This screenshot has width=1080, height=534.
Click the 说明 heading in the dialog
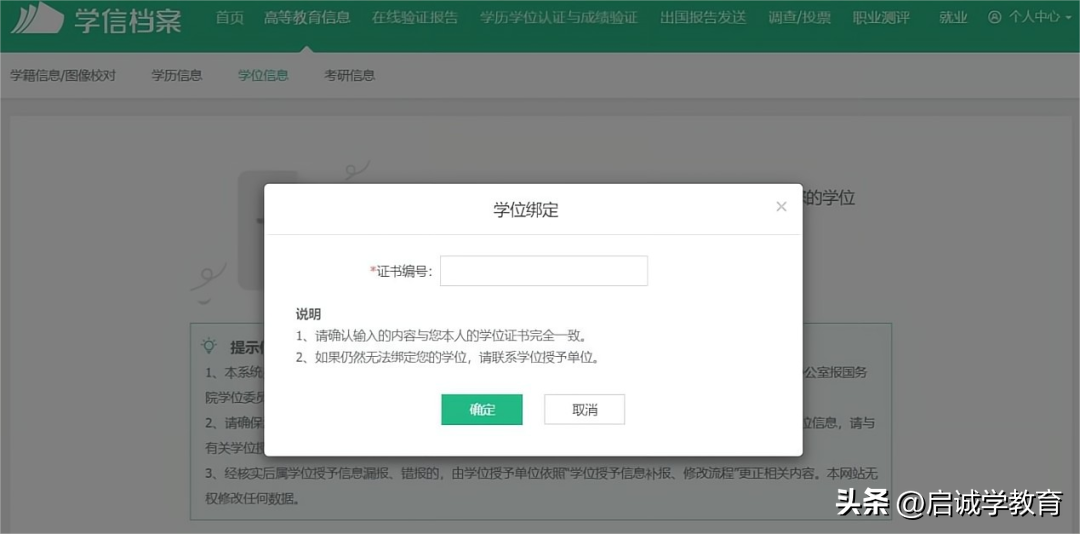click(308, 315)
